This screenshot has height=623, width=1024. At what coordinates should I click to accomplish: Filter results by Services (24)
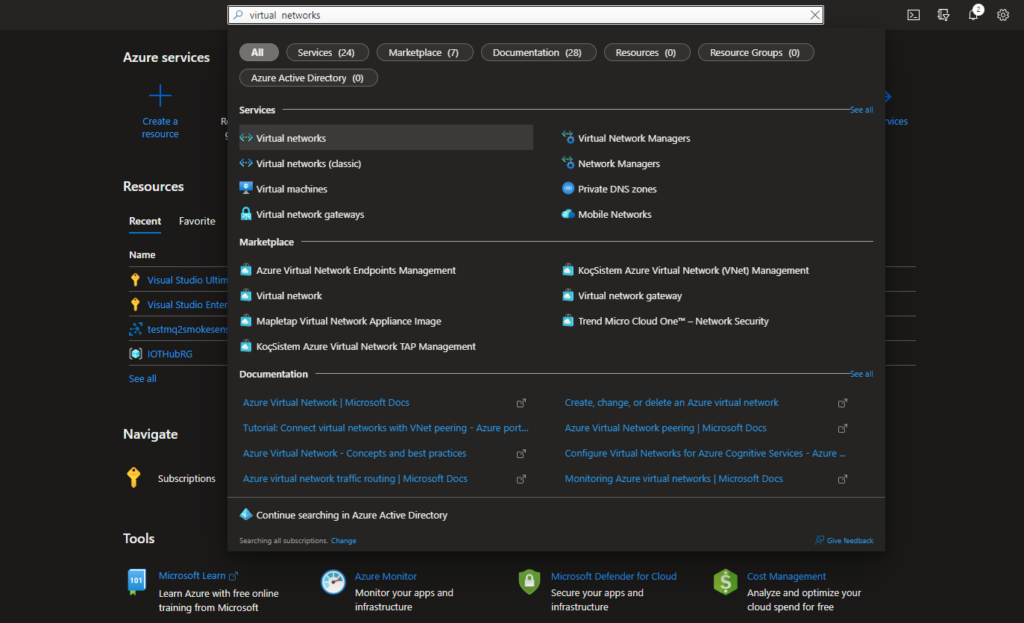(327, 52)
